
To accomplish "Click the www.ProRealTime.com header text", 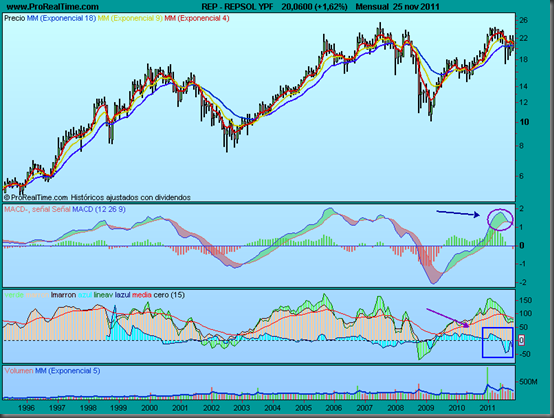I will pos(53,7).
